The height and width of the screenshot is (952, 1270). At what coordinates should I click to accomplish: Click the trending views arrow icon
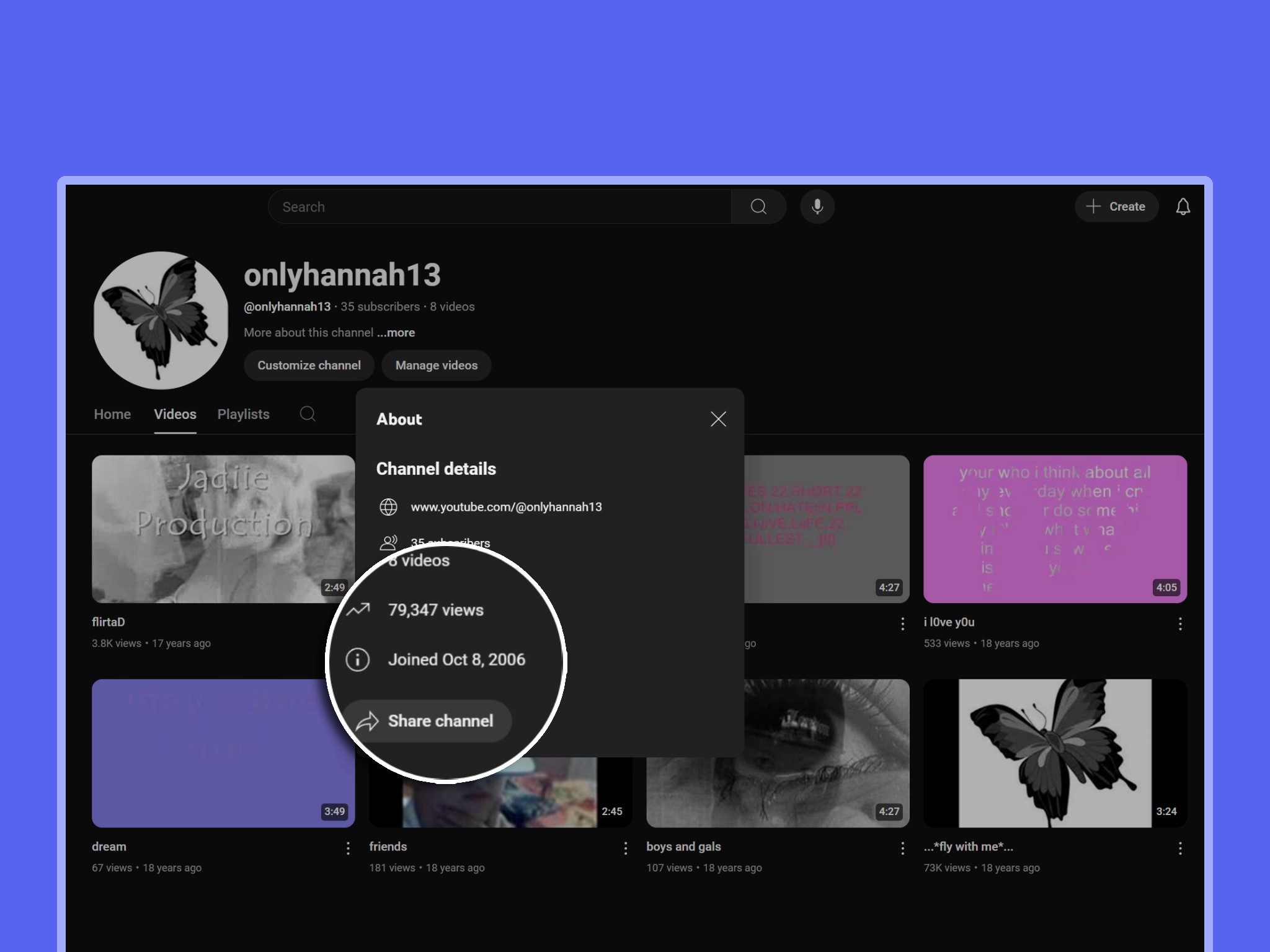point(358,610)
